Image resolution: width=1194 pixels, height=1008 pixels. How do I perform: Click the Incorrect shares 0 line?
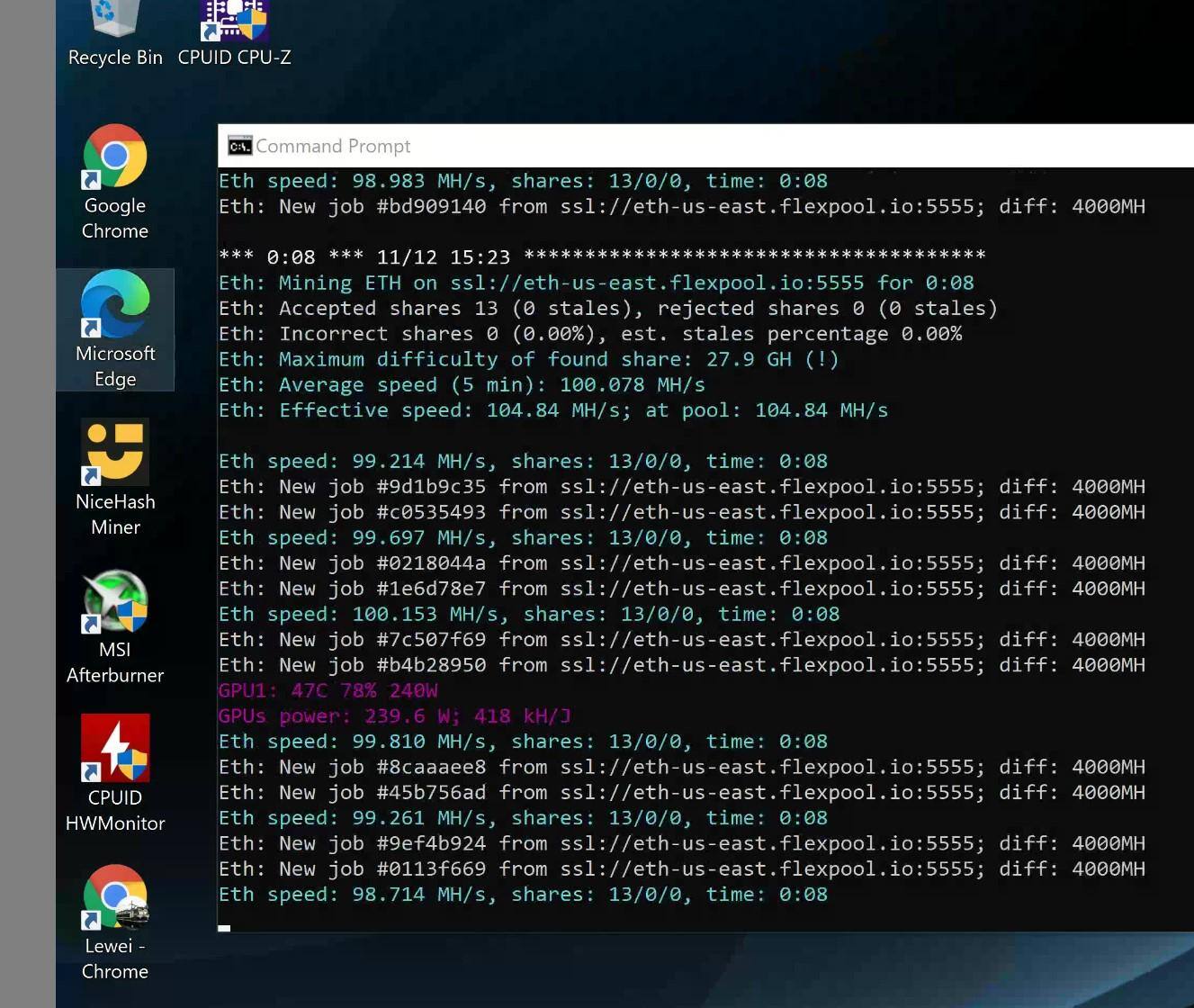click(589, 334)
